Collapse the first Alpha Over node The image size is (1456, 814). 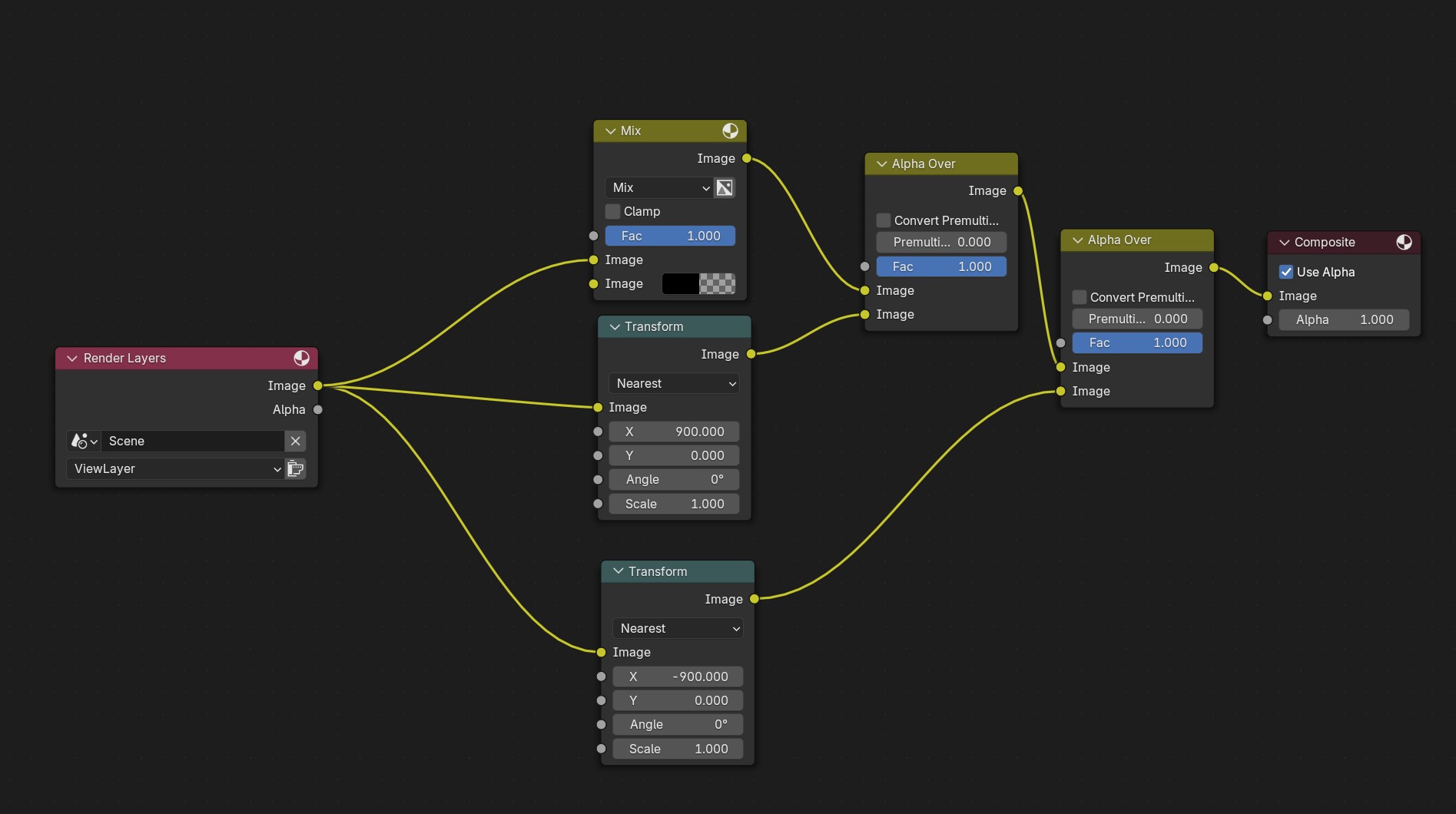[x=882, y=164]
